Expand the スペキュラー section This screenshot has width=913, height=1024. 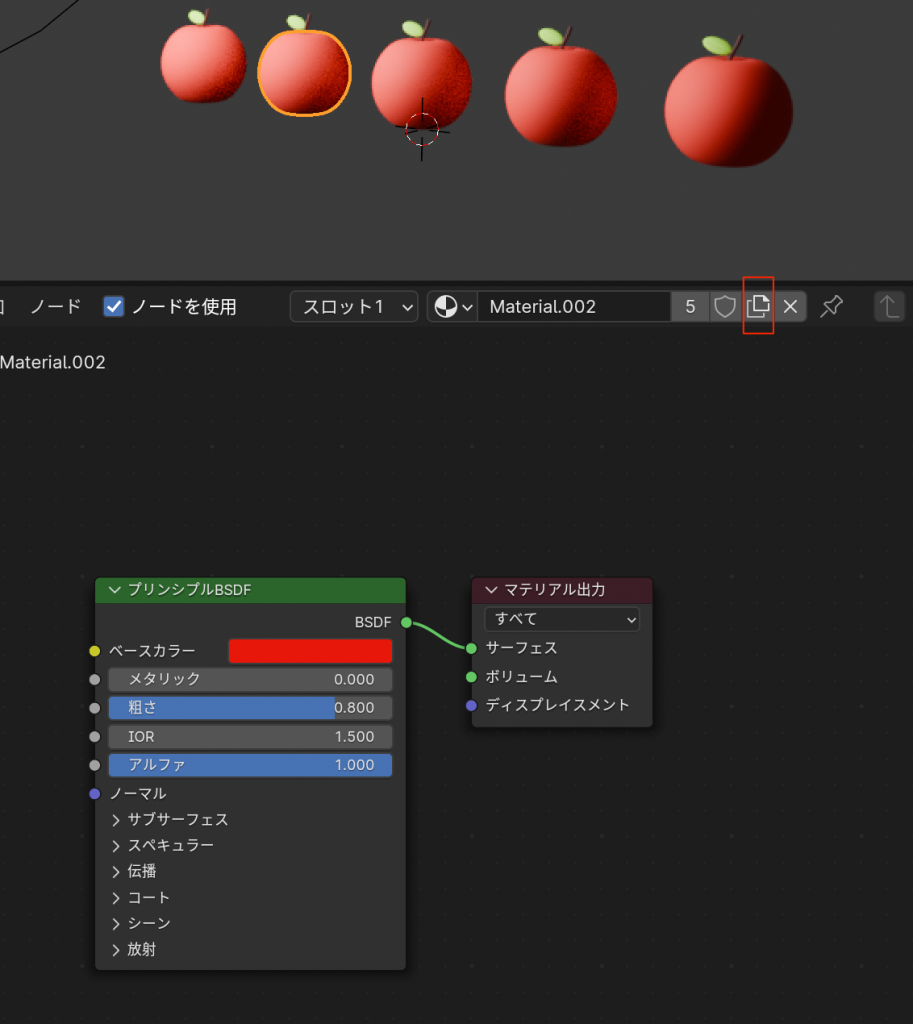117,846
